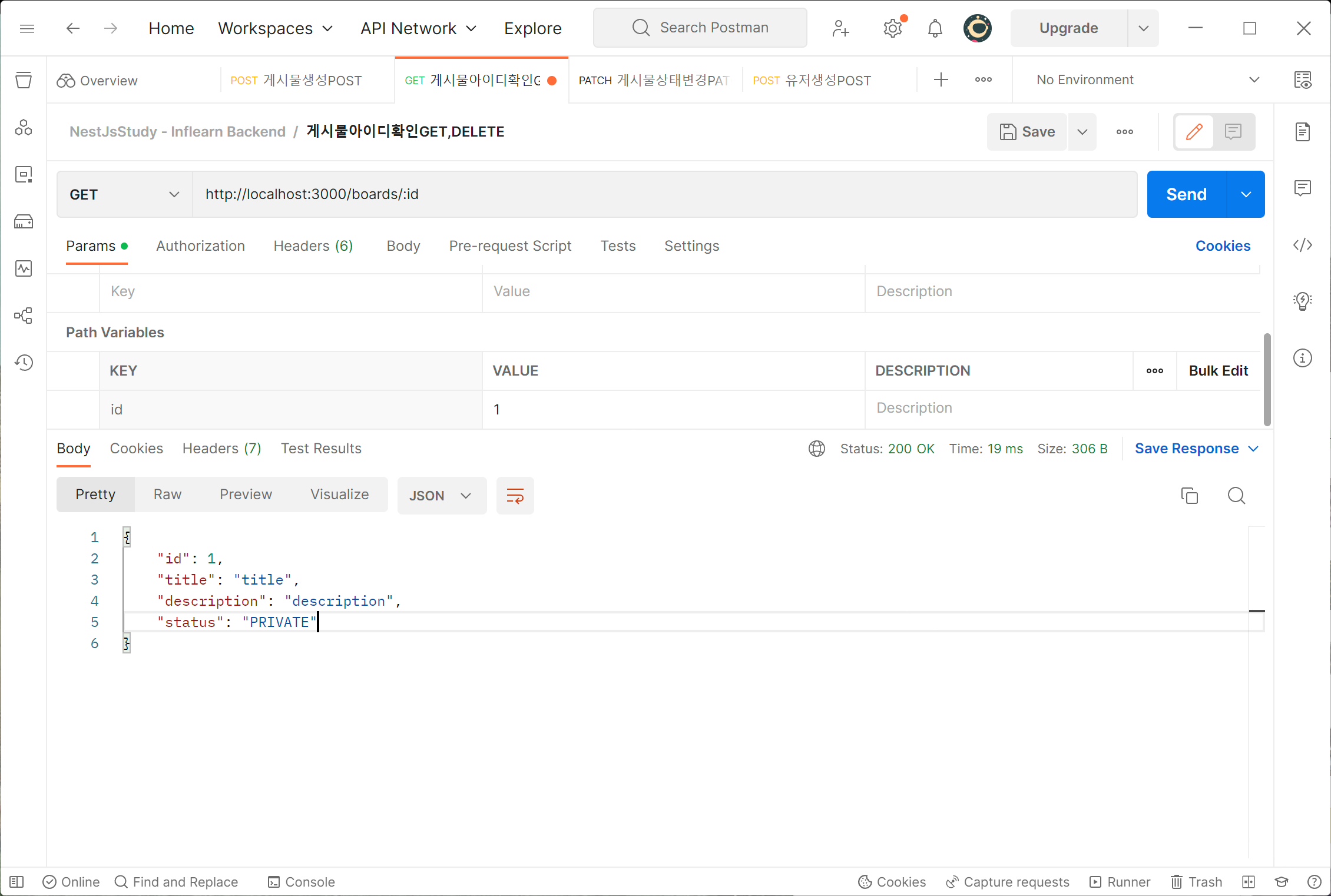Click the Cookies link

[x=1223, y=246]
